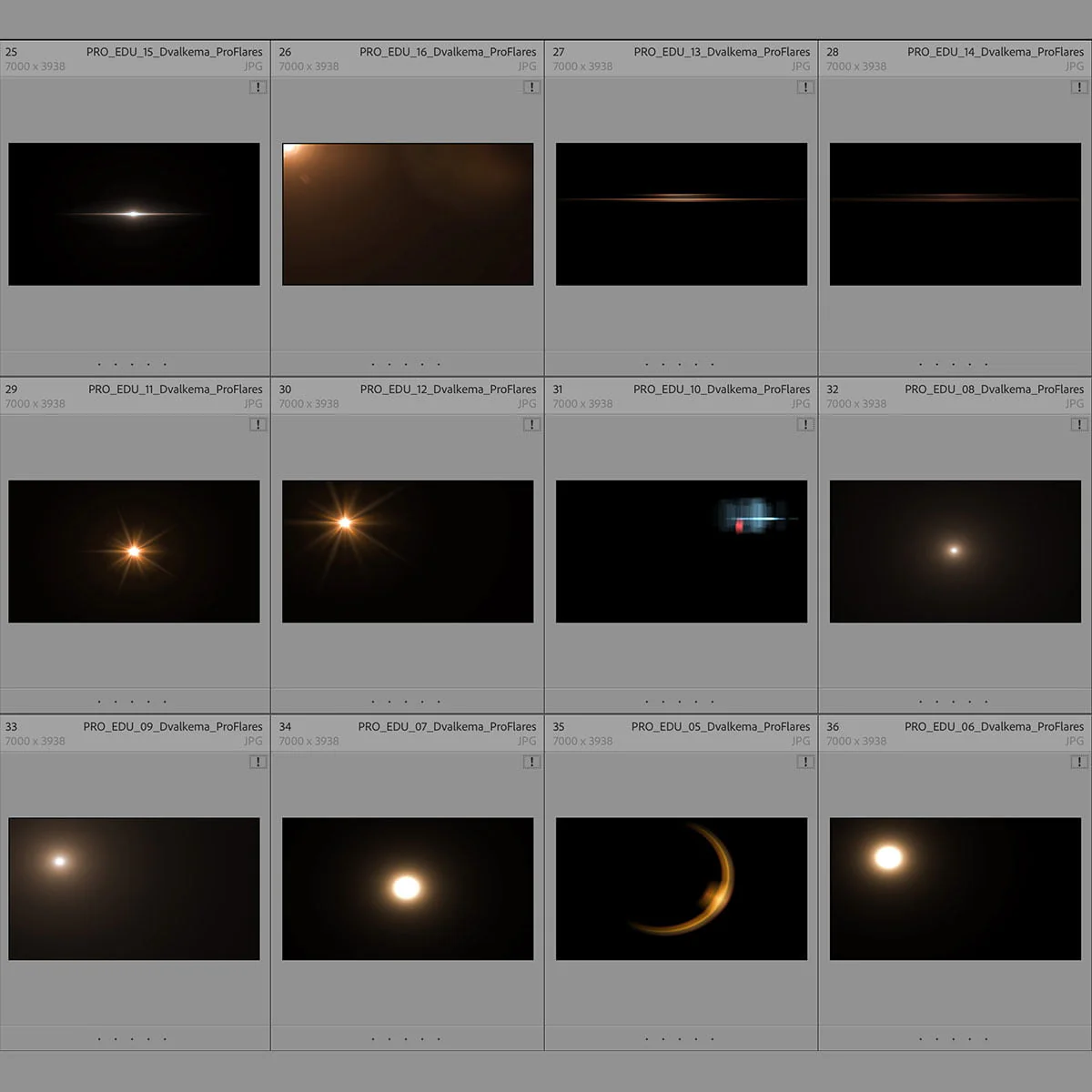Click the warning badge on cell 25
The height and width of the screenshot is (1092, 1092).
[x=258, y=87]
